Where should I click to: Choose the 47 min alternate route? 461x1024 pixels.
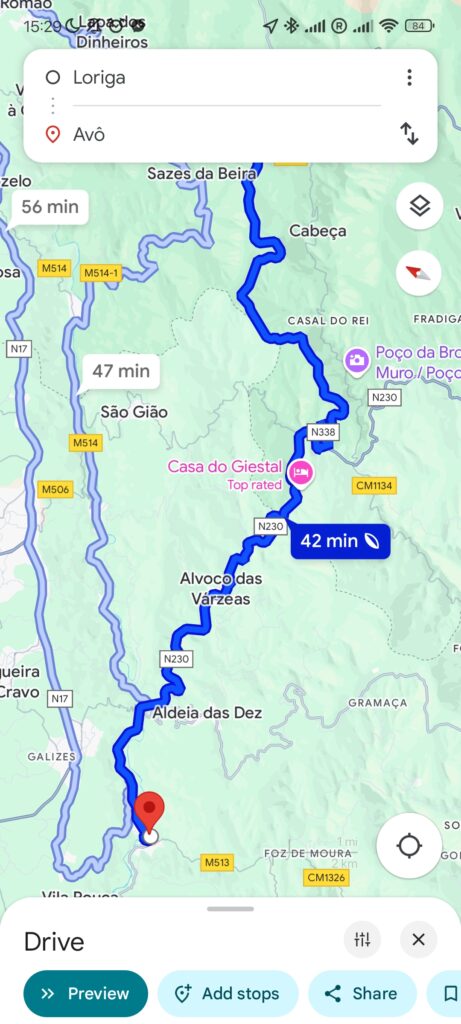(x=121, y=372)
